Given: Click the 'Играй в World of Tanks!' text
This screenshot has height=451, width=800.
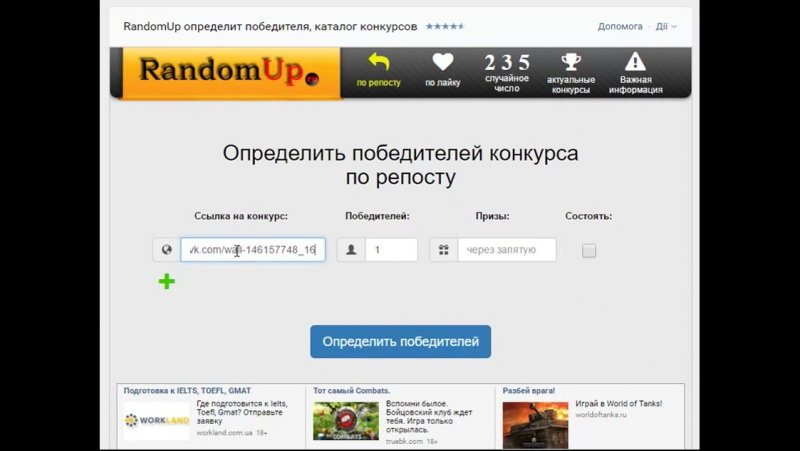Looking at the screenshot, I should coord(619,404).
